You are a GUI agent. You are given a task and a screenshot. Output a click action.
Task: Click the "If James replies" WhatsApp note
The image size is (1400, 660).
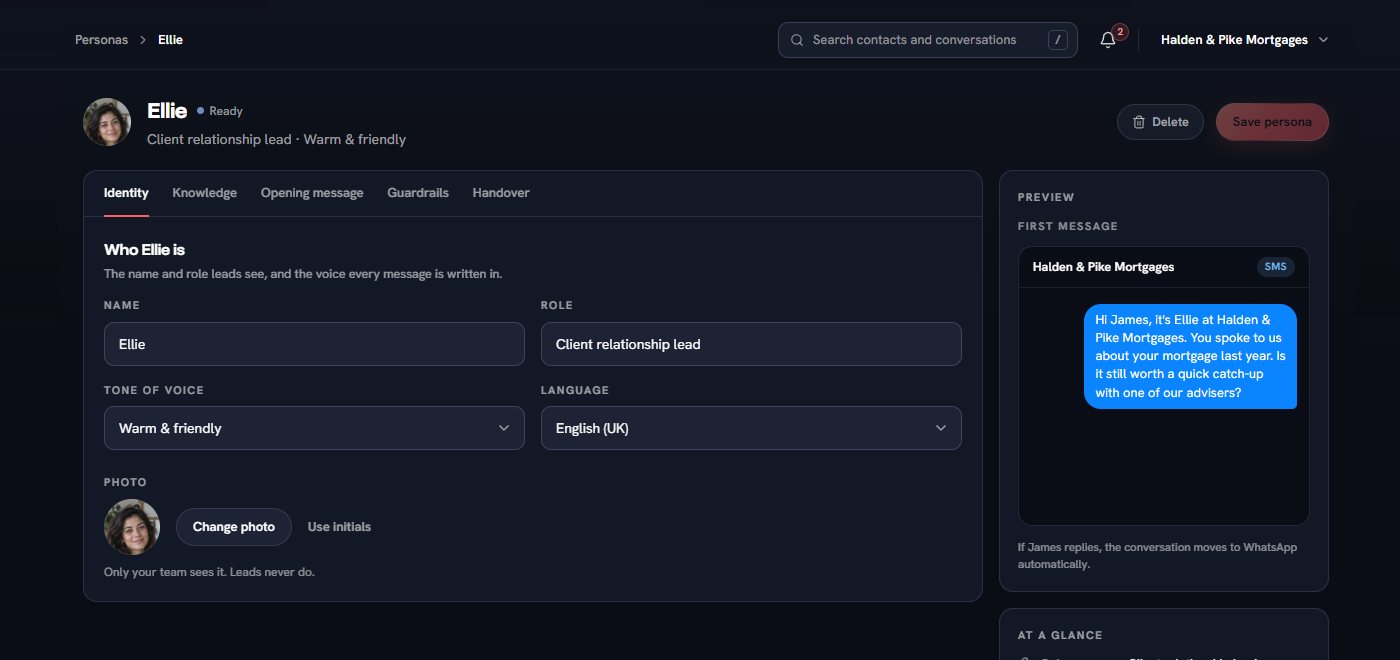1157,556
